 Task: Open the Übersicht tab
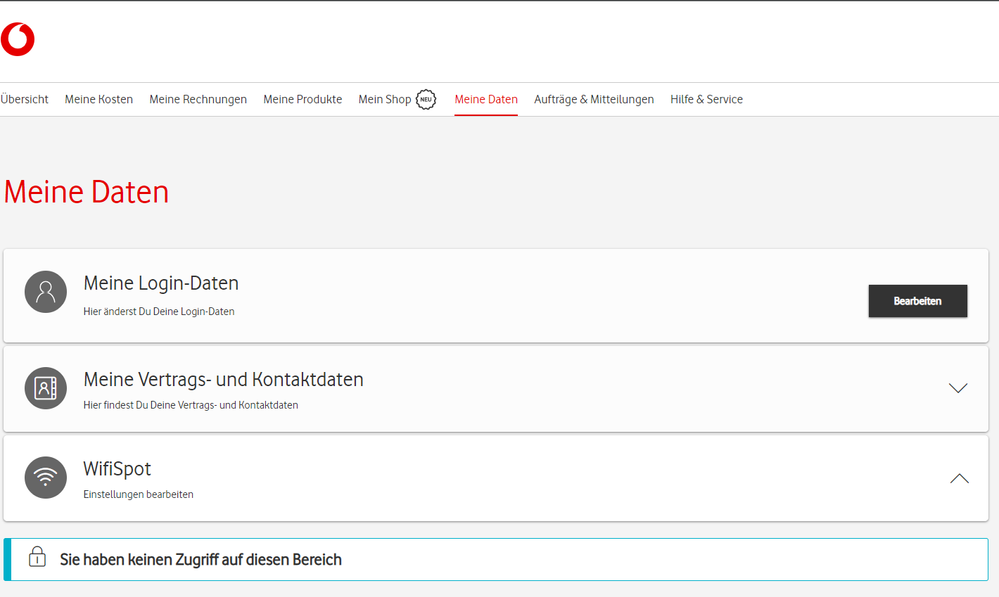pos(25,100)
